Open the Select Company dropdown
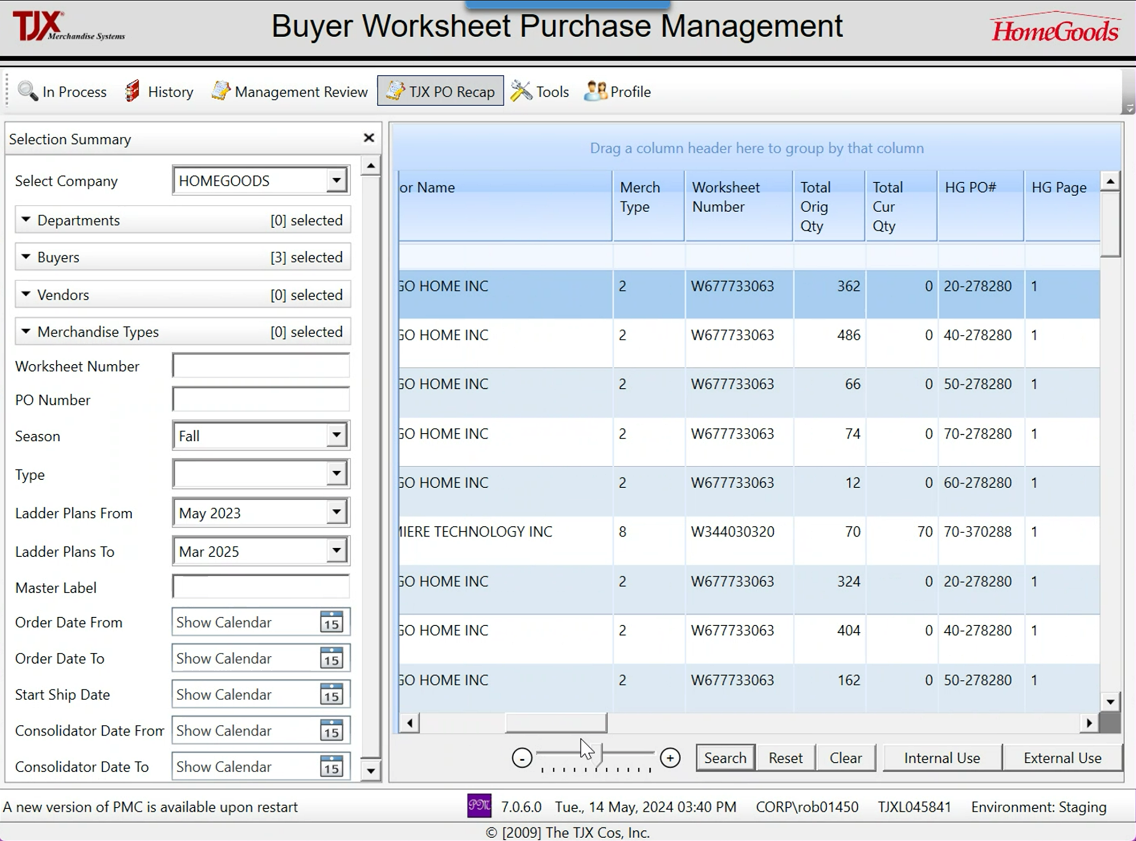 click(336, 180)
